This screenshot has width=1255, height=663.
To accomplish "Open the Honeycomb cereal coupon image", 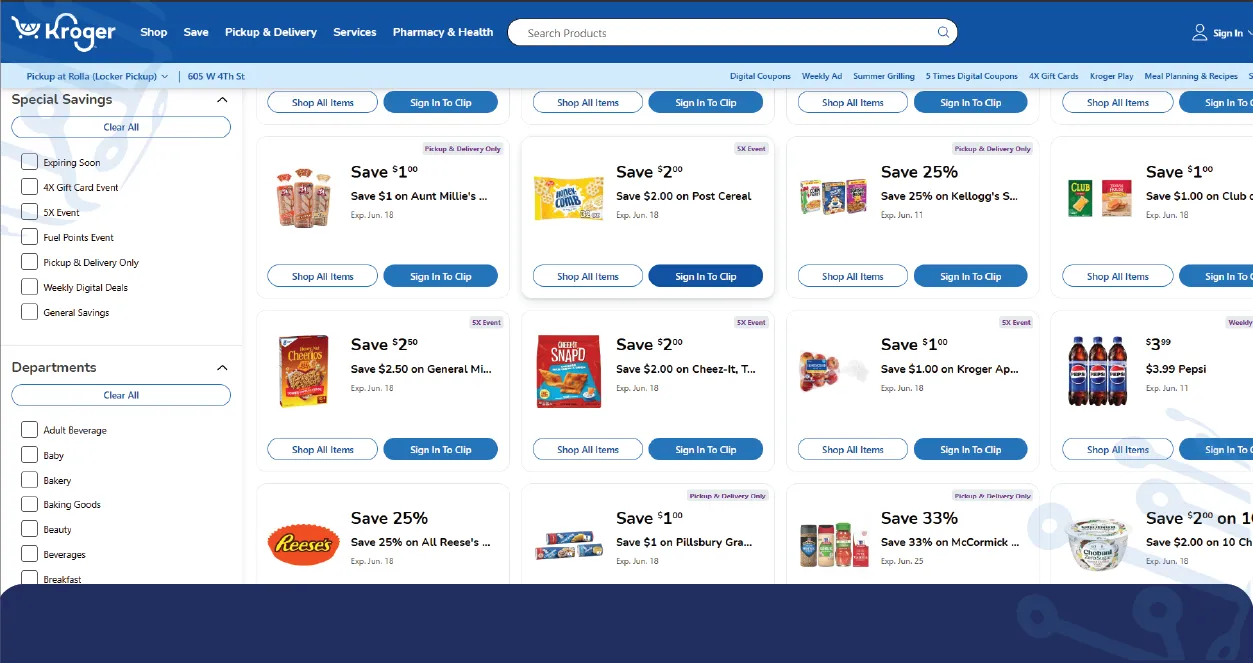I will coord(568,198).
